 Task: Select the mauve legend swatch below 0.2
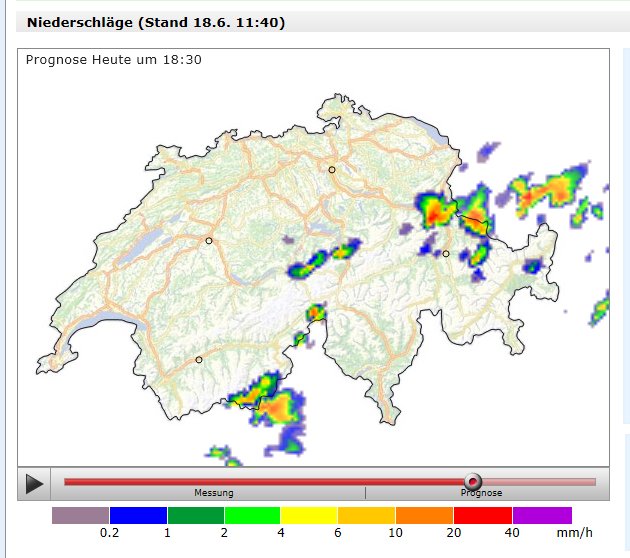point(80,515)
